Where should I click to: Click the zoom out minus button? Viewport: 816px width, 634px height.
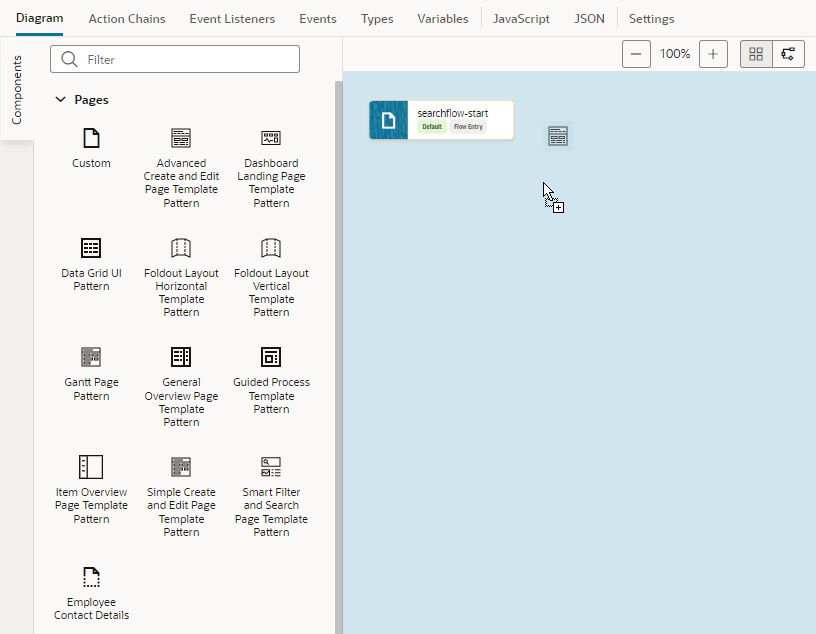coord(637,53)
